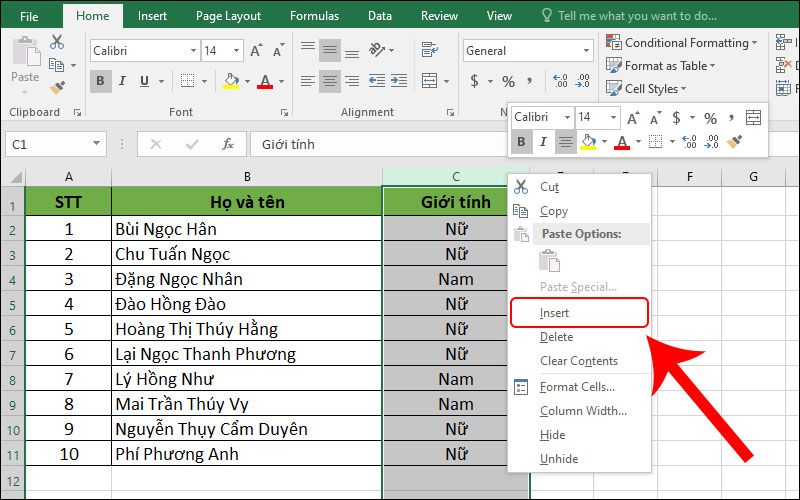Viewport: 800px width, 500px height.
Task: Increase indent in Alignment group
Action: (399, 81)
